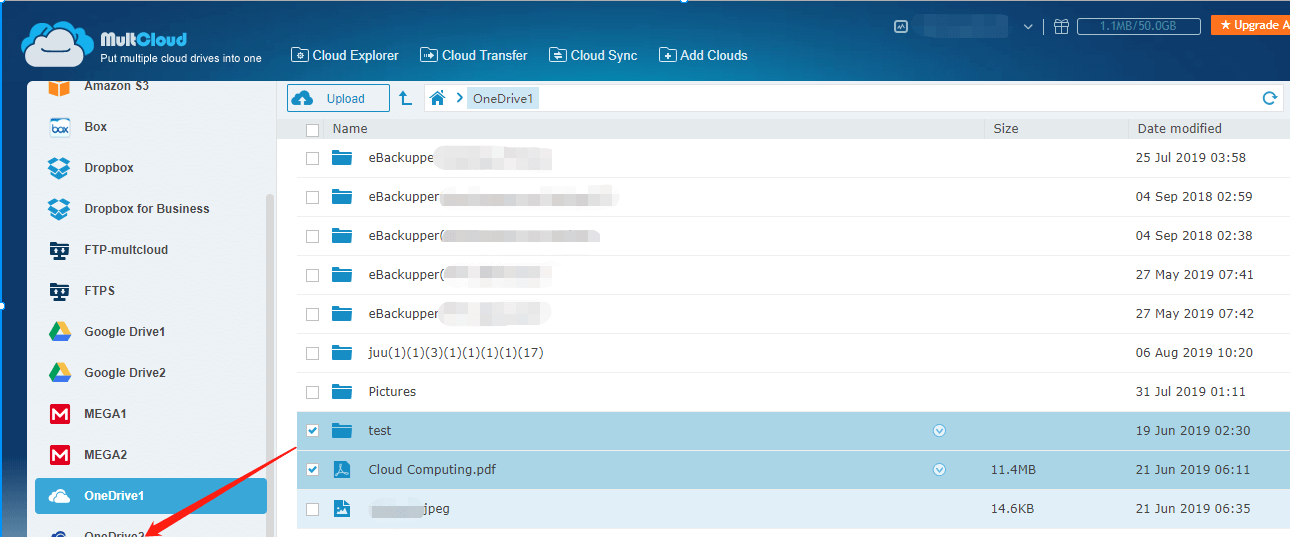Open Add Clouds tab
1290x537 pixels.
pos(703,56)
